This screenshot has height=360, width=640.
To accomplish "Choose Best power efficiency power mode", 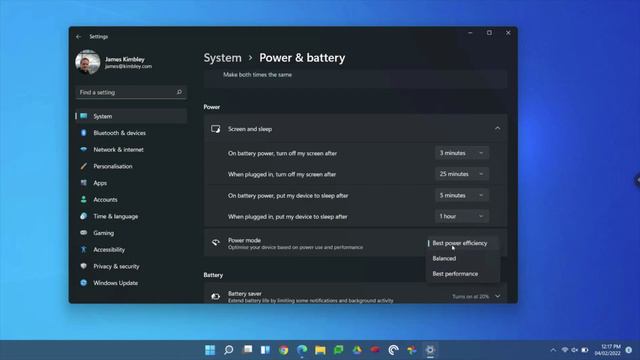I will point(462,243).
